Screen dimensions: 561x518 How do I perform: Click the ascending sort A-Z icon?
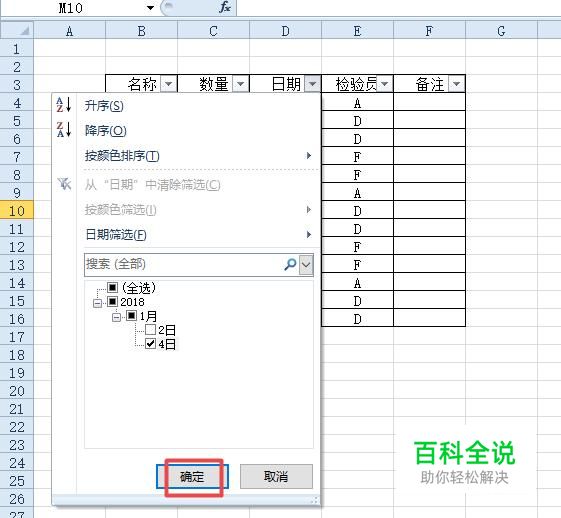pos(64,105)
